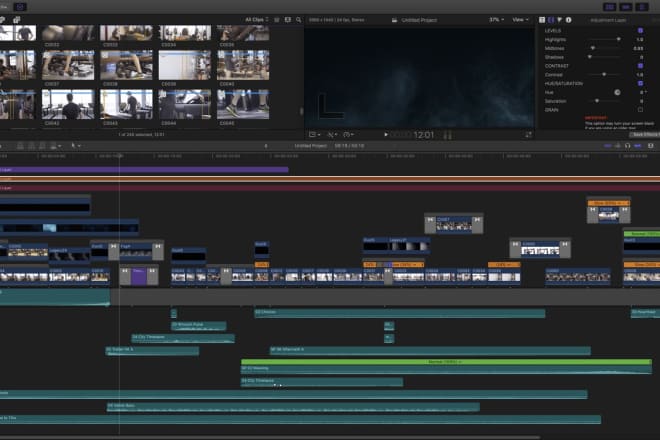Open the retime speed dropdown under the viewer
This screenshot has width=660, height=440.
point(349,135)
